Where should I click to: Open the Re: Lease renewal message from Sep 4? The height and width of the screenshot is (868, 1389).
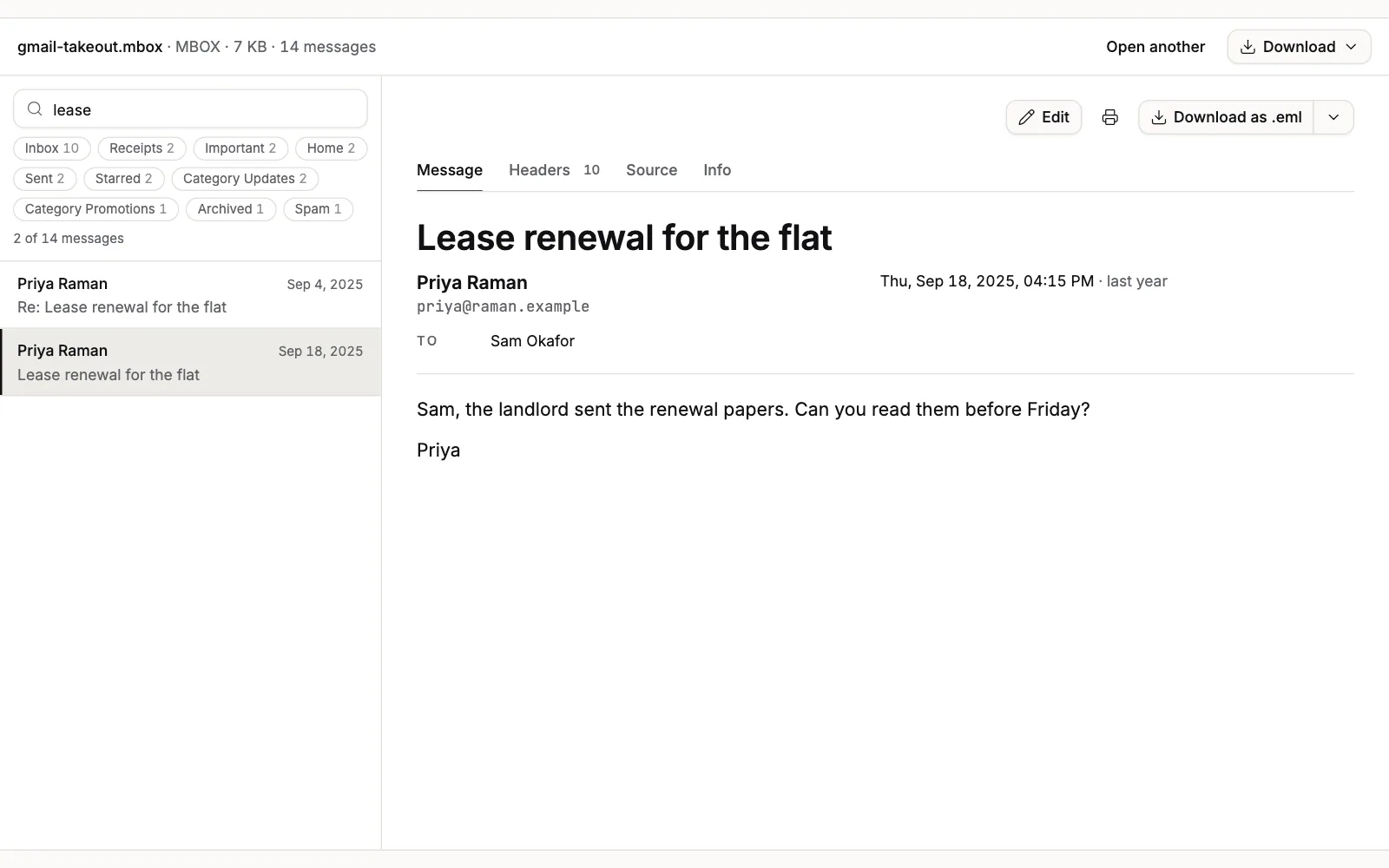[190, 295]
